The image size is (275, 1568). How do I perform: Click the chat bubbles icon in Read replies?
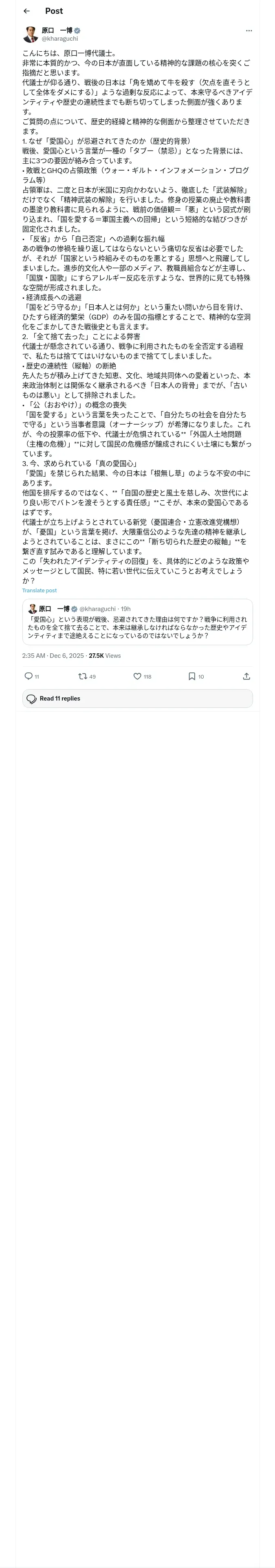click(x=32, y=699)
